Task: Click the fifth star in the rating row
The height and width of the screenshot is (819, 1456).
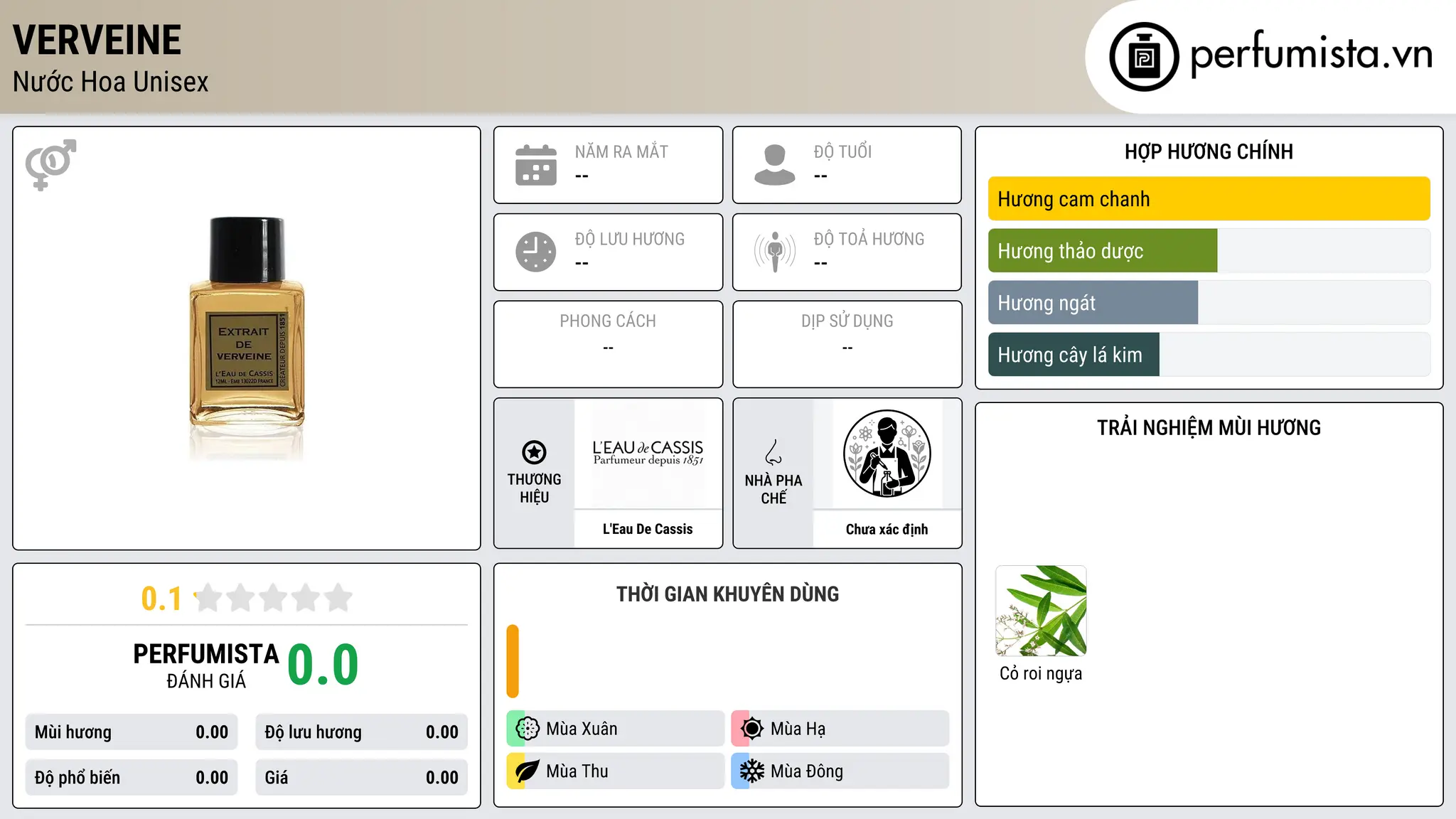Action: 338,598
